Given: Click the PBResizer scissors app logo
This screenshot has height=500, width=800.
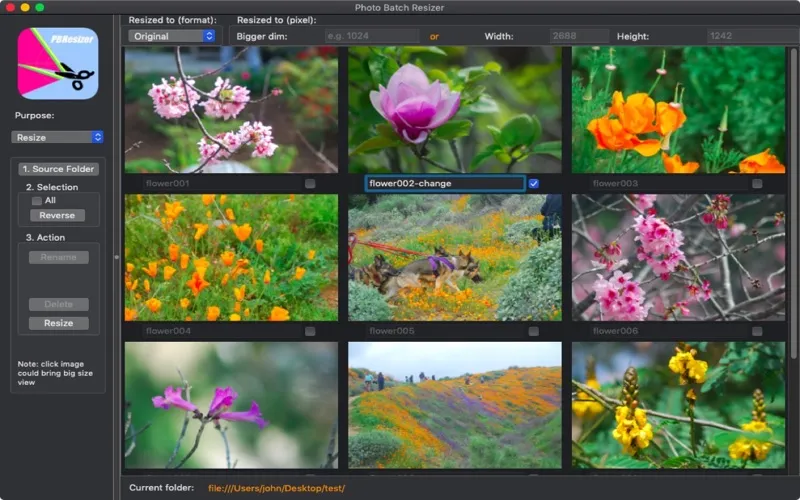Looking at the screenshot, I should (x=57, y=63).
